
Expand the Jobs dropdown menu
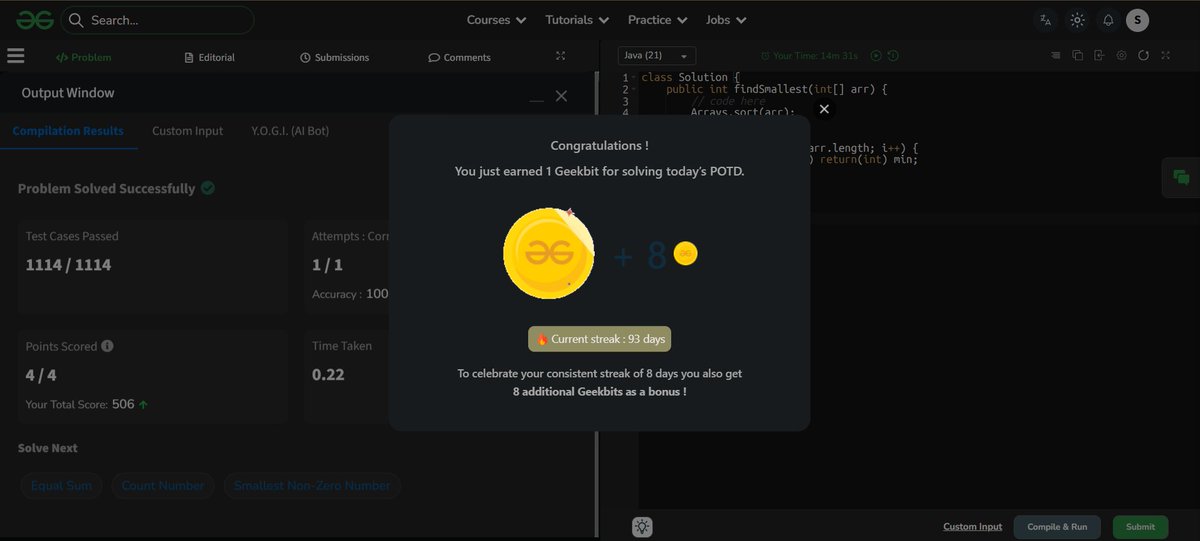coord(727,20)
